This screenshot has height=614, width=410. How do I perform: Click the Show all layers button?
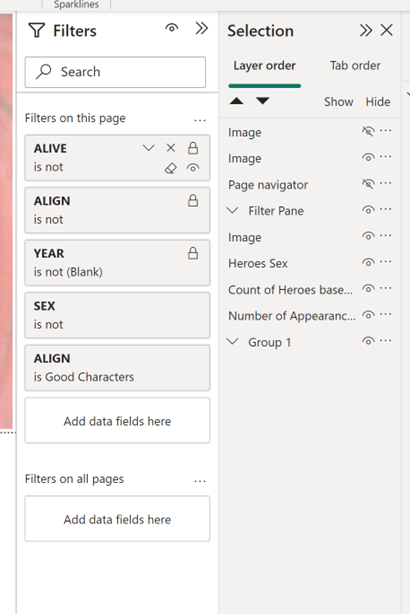point(339,102)
